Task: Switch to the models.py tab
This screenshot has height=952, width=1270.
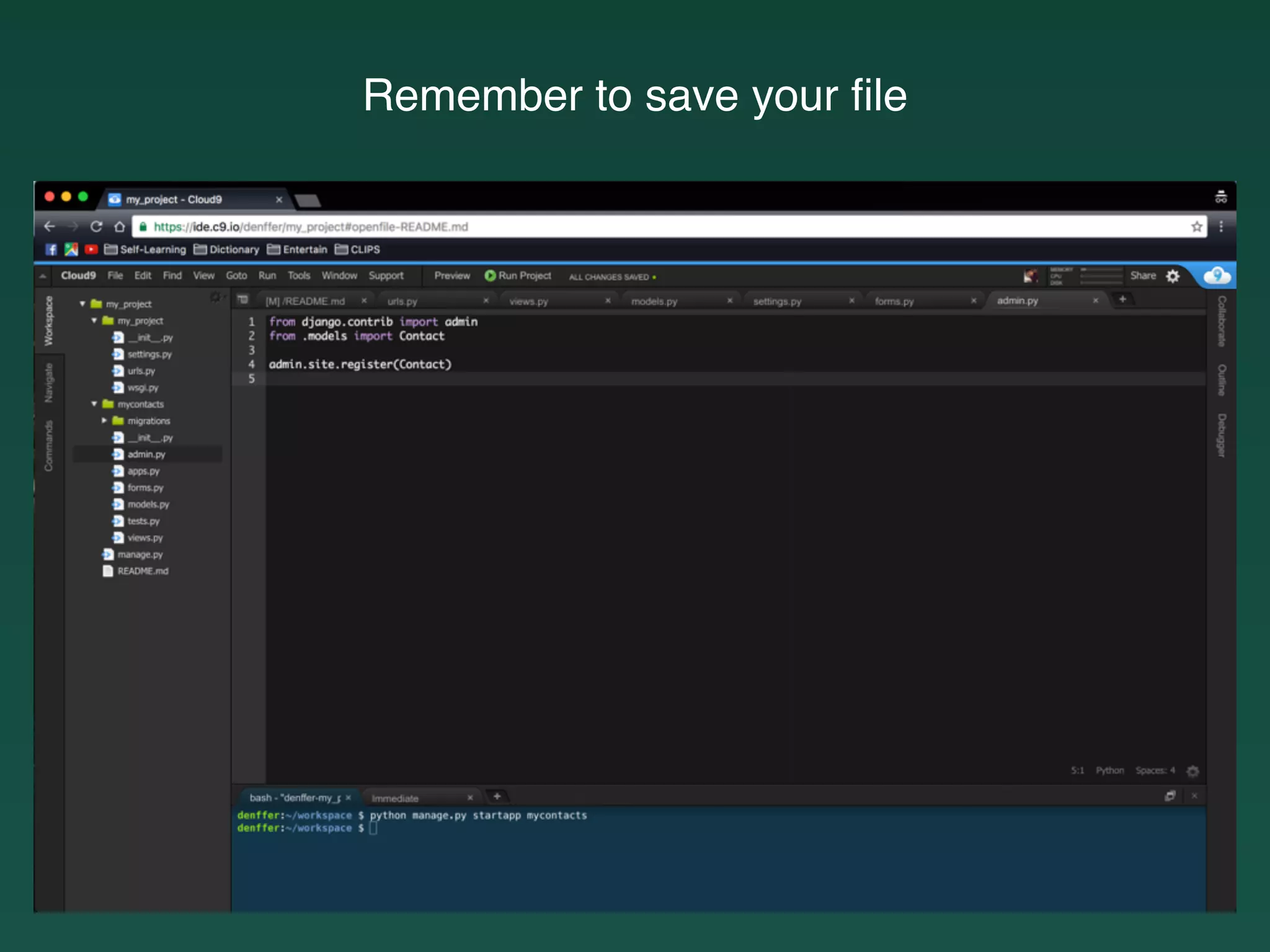Action: pos(654,301)
